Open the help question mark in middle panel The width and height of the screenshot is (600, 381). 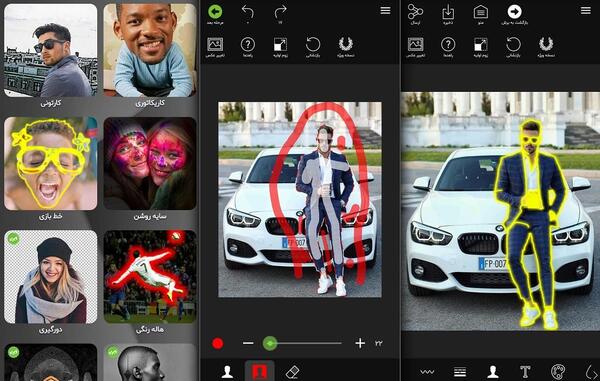tap(248, 44)
